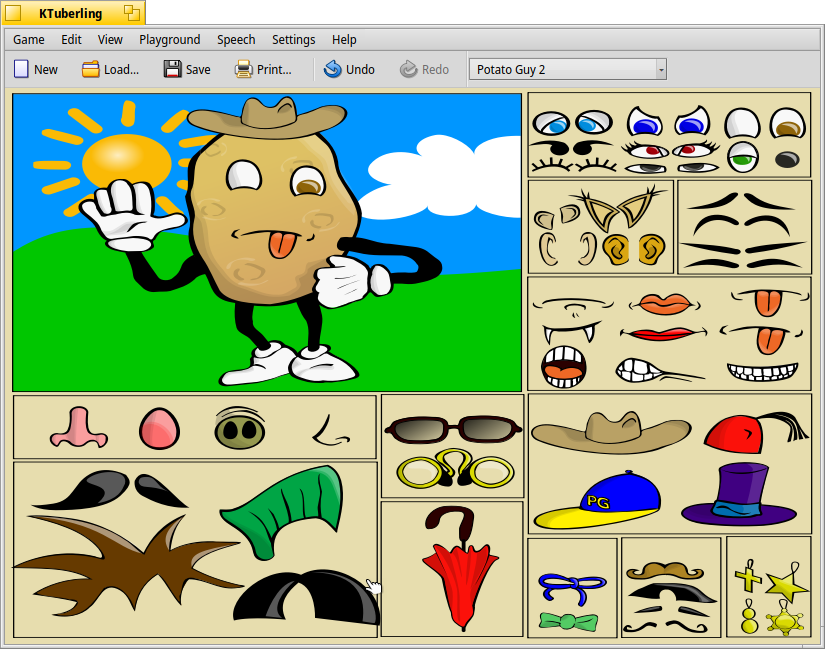Click the Undo button
825x649 pixels.
(349, 69)
